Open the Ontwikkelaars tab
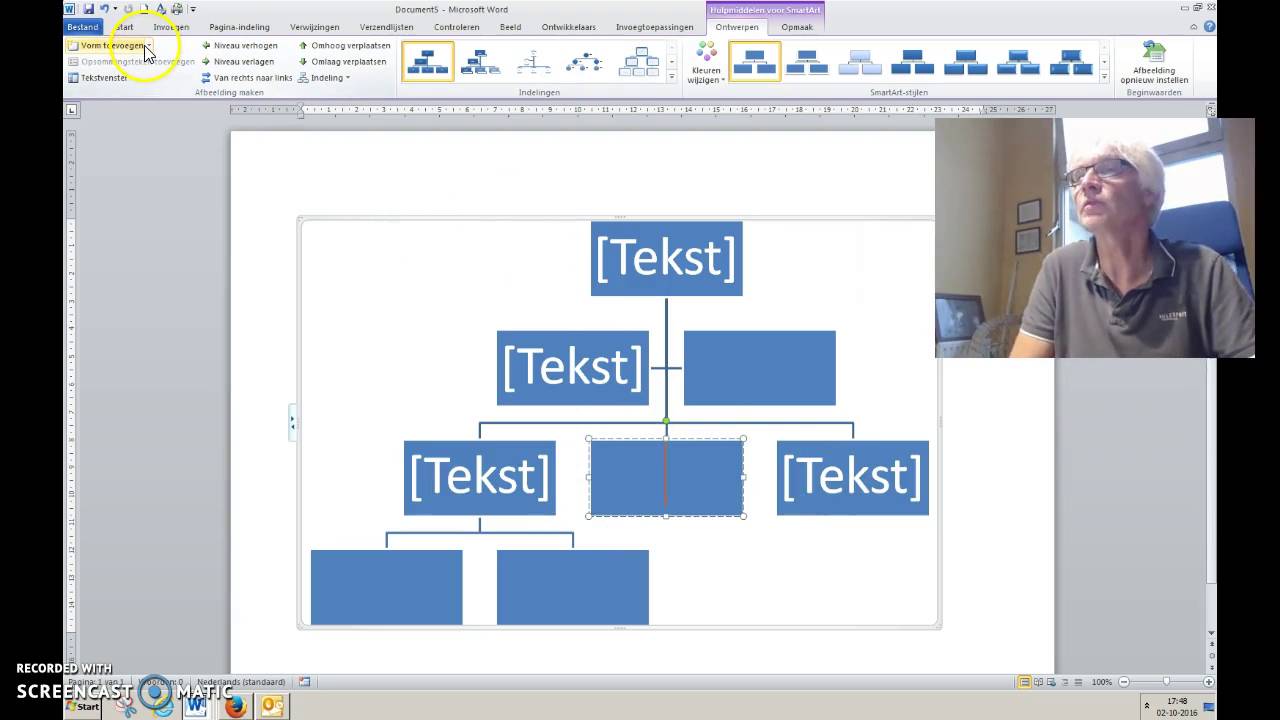1280x720 pixels. pyautogui.click(x=568, y=27)
